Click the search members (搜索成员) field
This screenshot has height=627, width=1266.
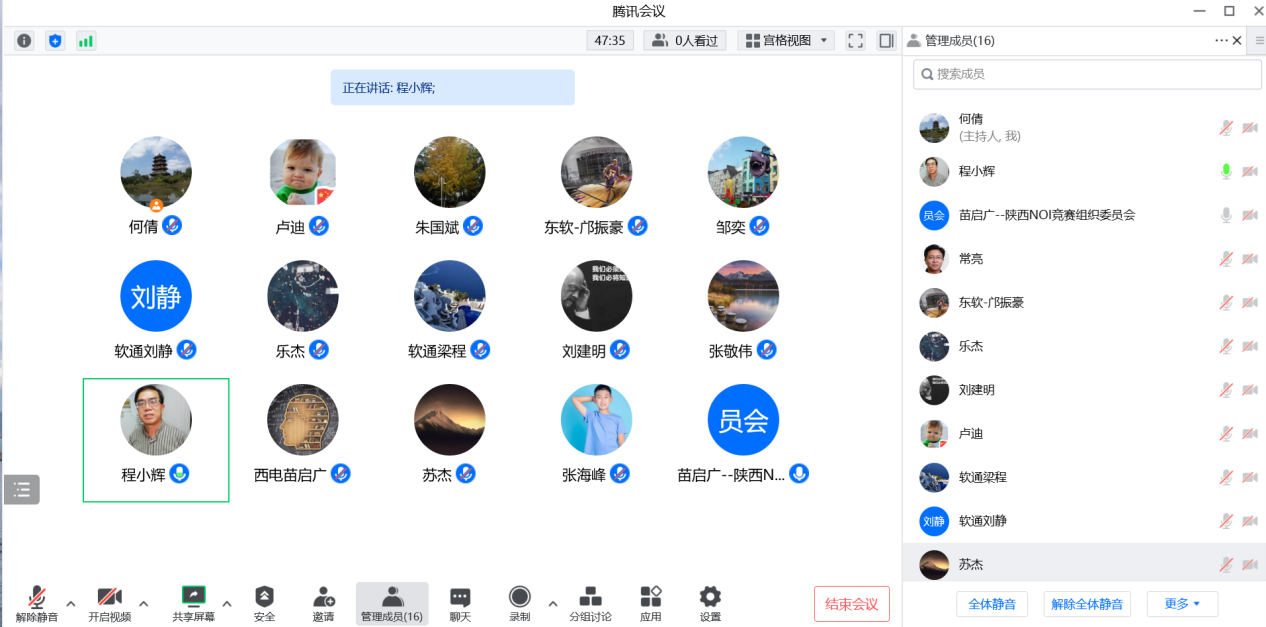click(1087, 74)
